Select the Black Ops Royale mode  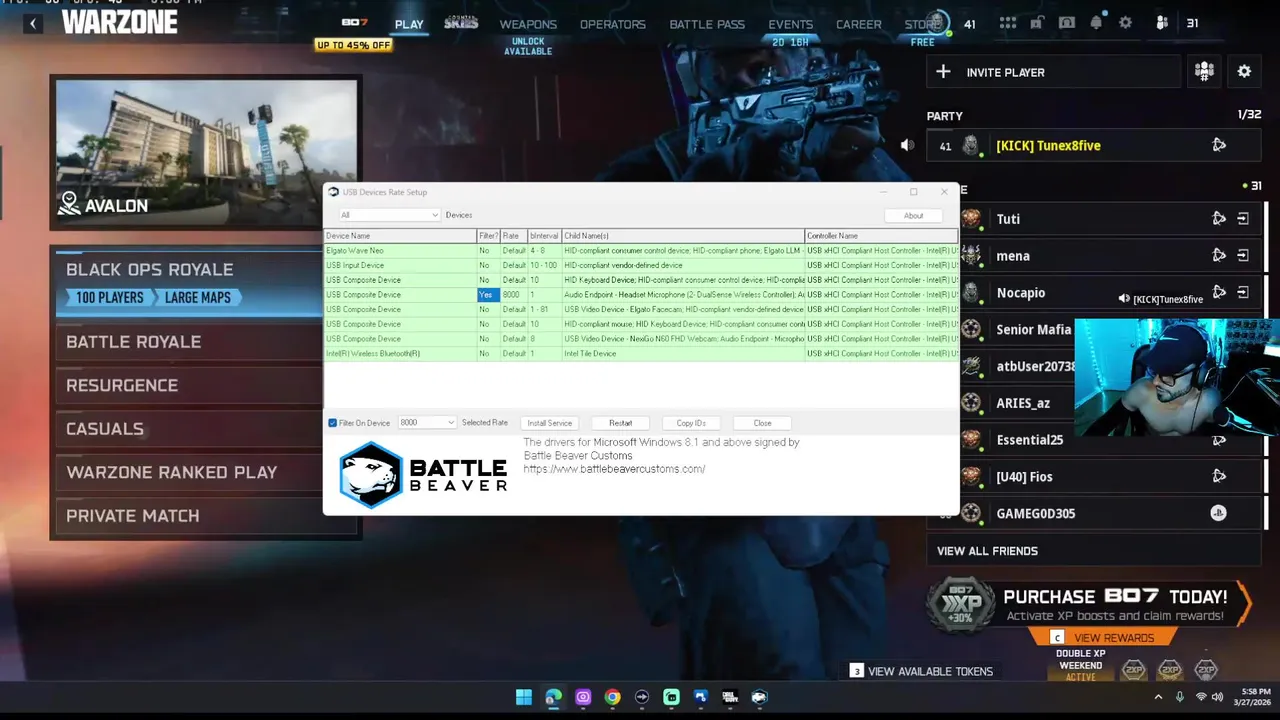tap(189, 282)
